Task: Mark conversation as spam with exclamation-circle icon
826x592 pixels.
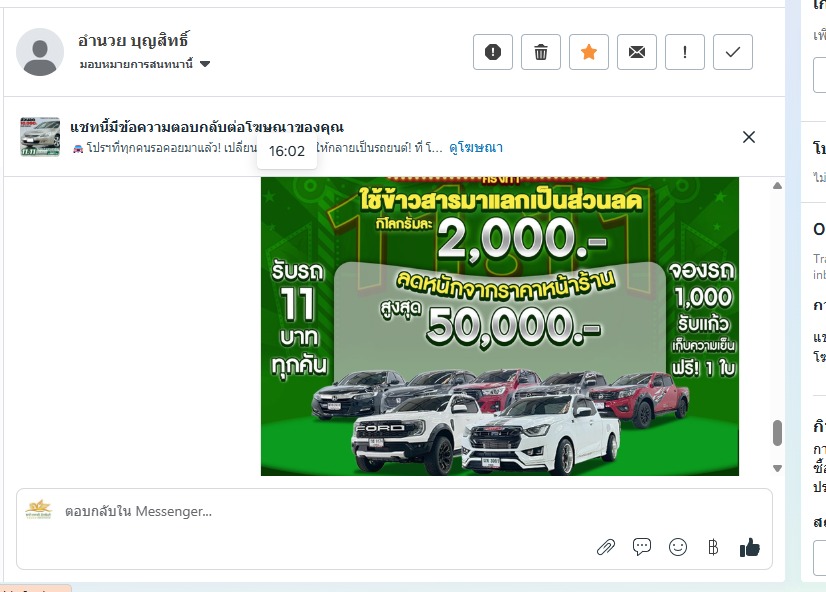Action: pos(493,52)
